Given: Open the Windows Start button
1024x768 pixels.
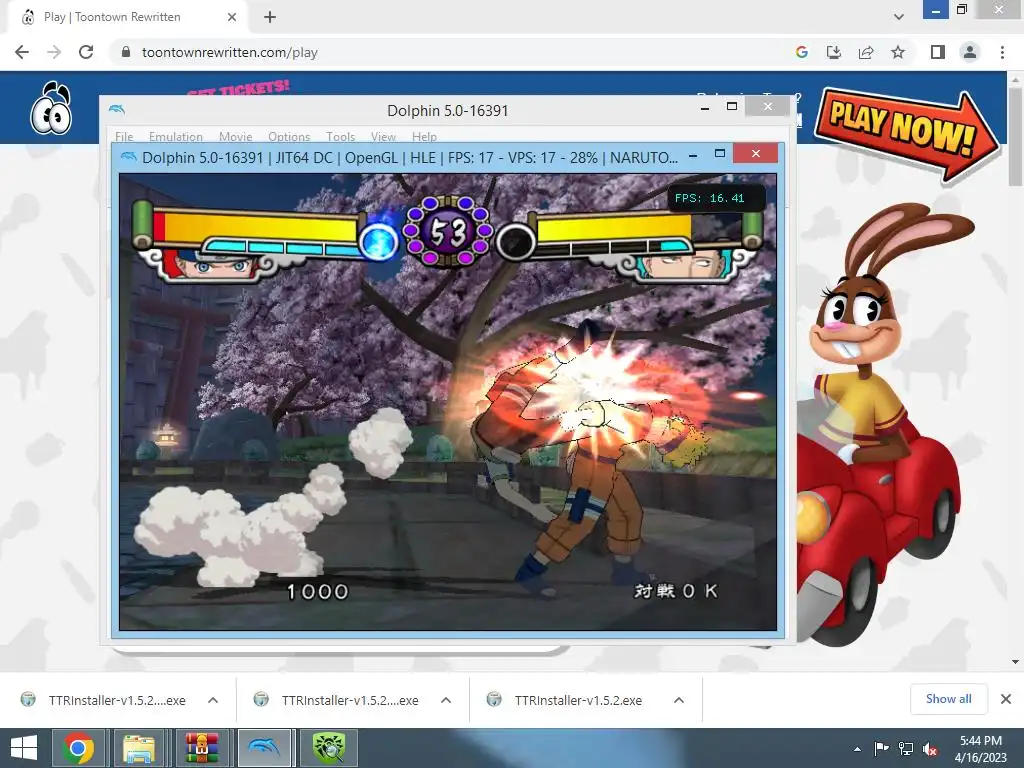Looking at the screenshot, I should 24,748.
